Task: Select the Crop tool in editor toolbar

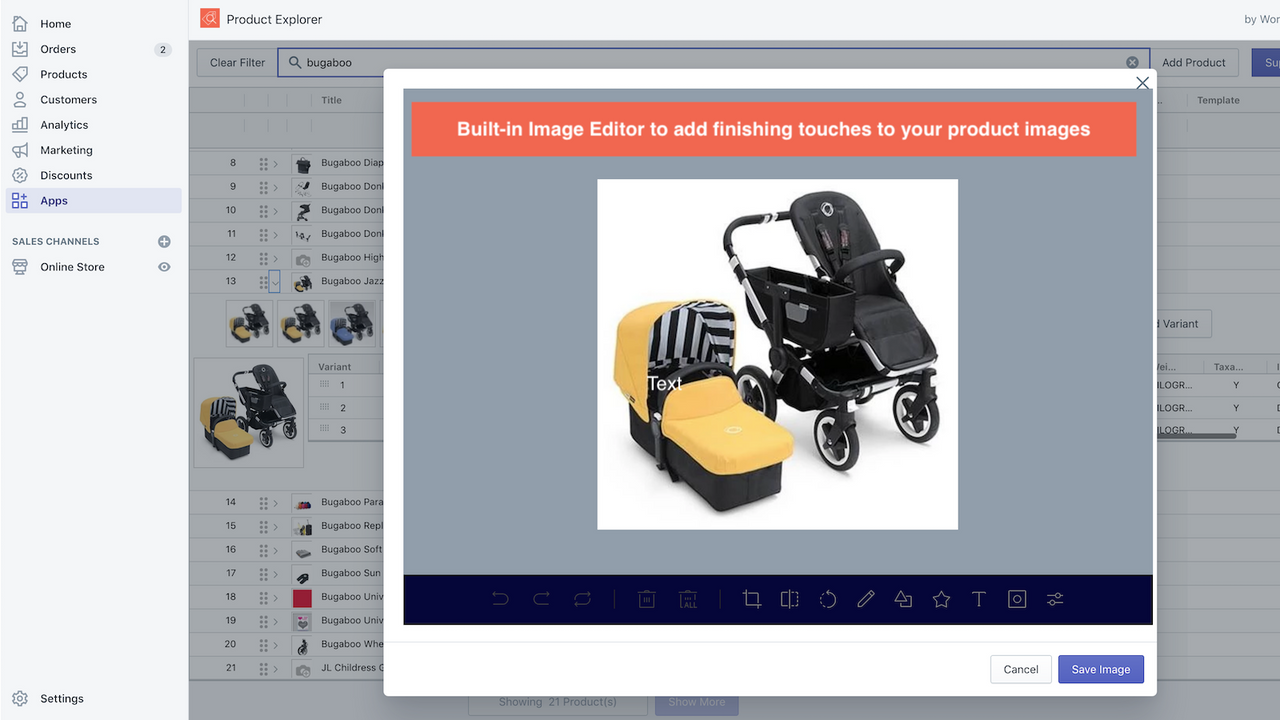Action: coord(752,599)
